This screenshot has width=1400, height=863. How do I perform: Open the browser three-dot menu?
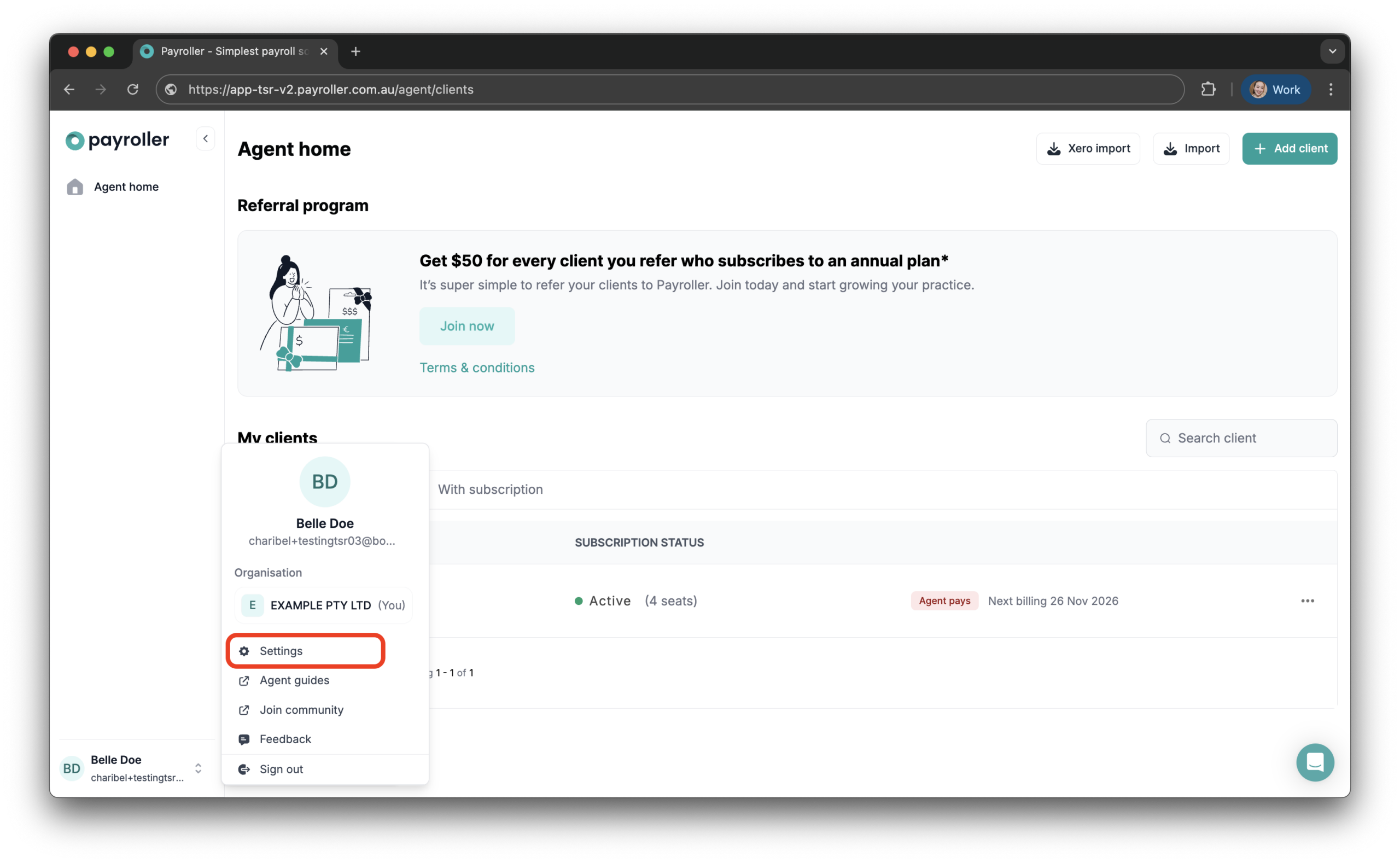(1331, 90)
